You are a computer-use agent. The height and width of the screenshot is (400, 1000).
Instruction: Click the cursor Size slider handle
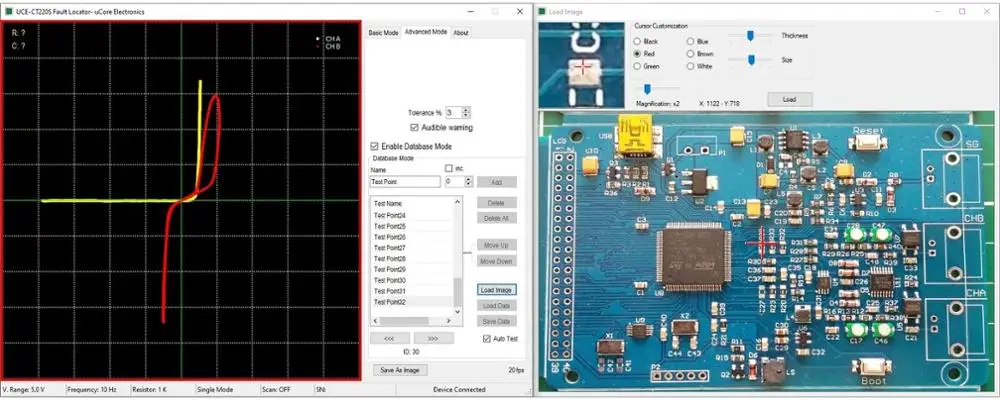tap(751, 60)
